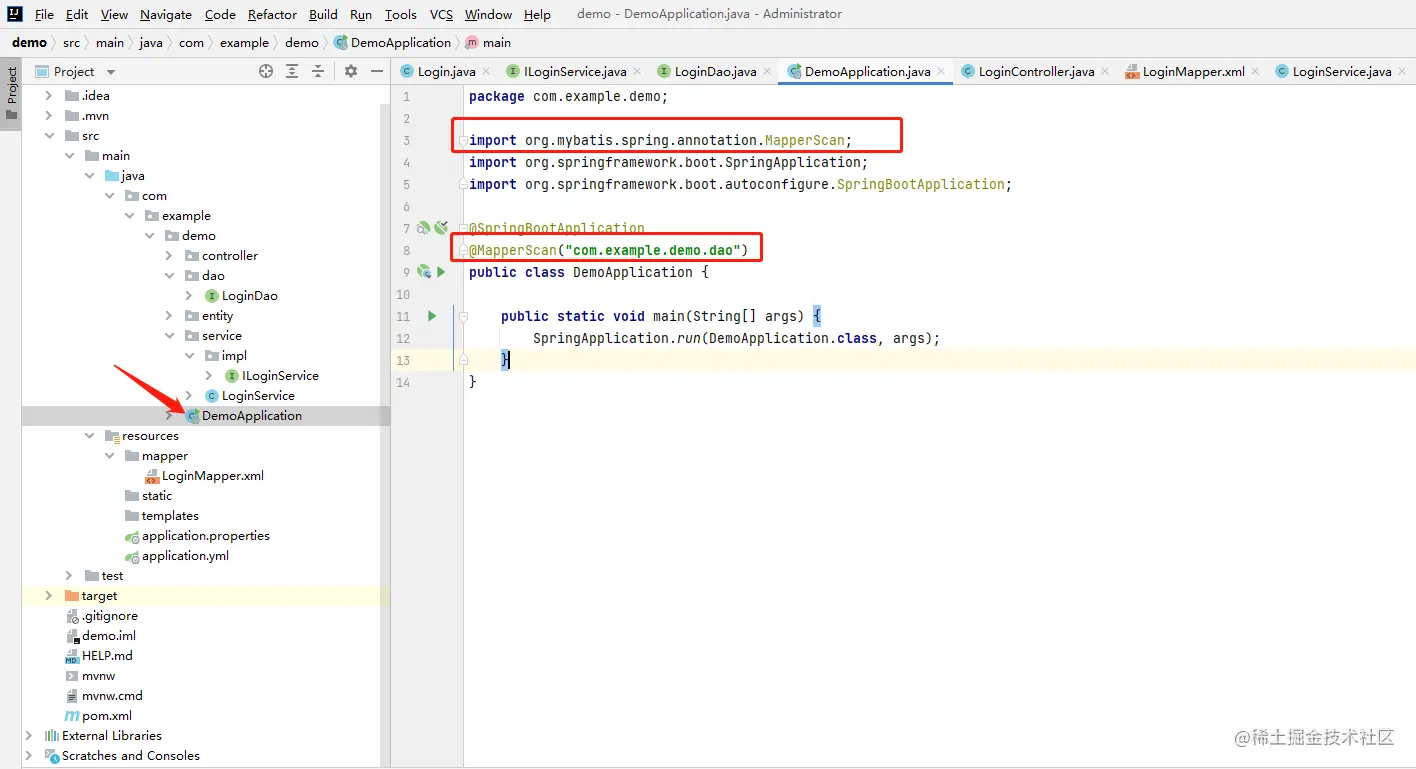This screenshot has height=769, width=1416.
Task: Click the Project vertical sidebar button
Action: coord(11,94)
